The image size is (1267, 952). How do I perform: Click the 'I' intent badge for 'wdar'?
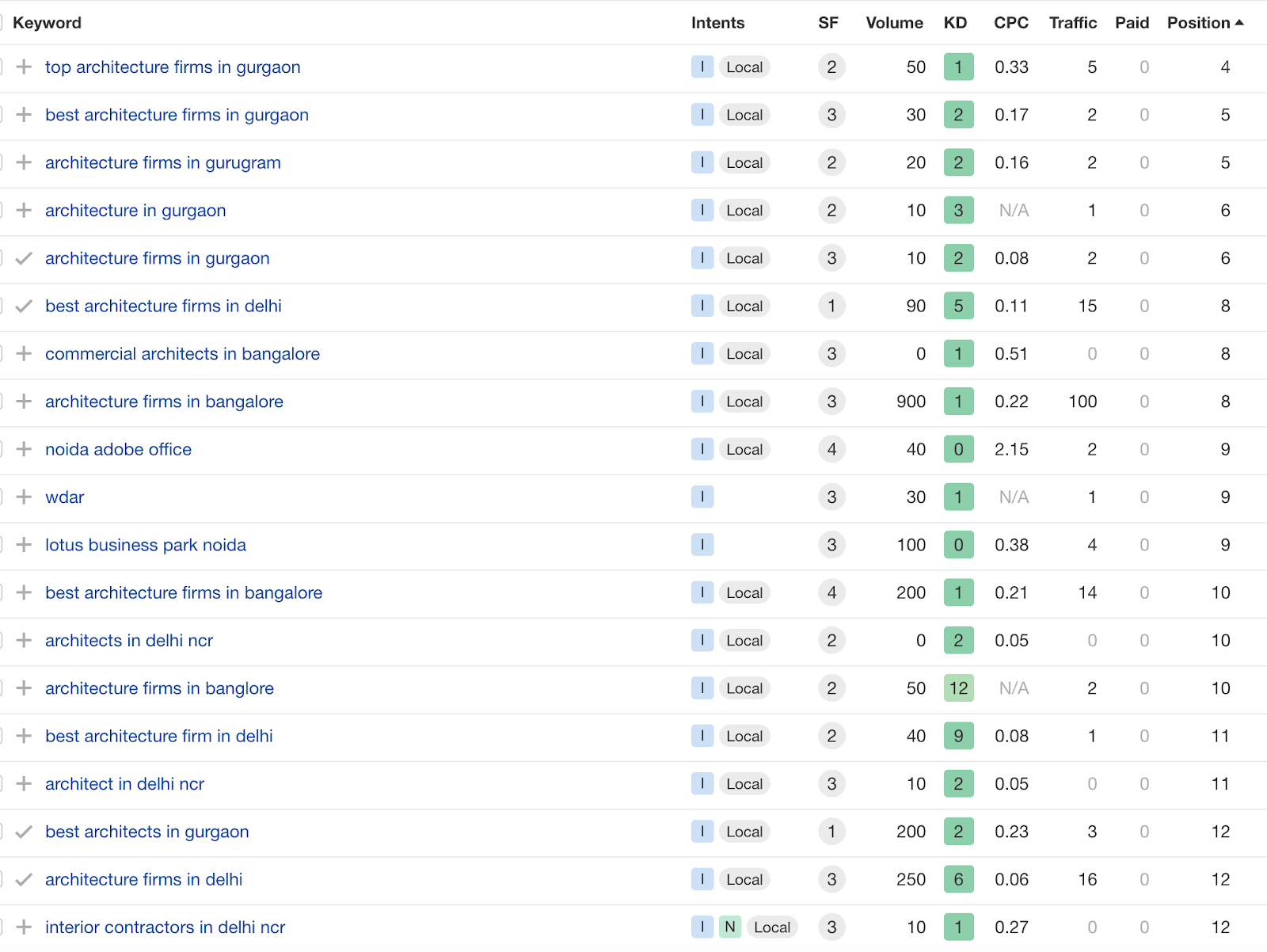[x=702, y=497]
